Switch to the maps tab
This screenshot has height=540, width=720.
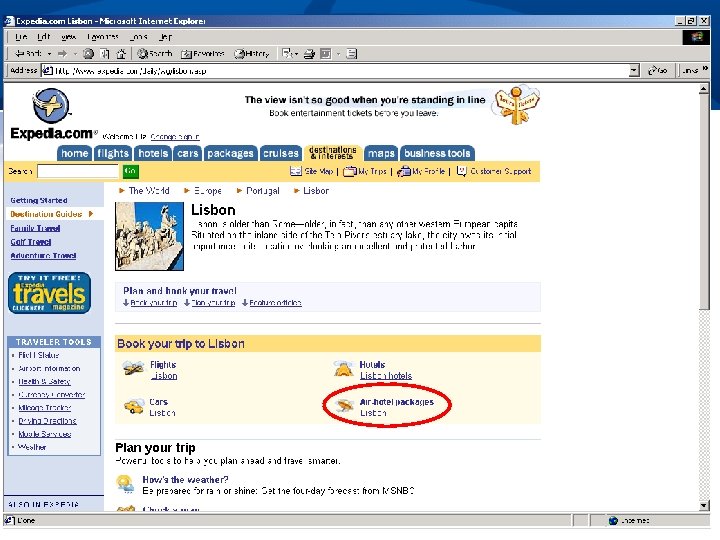click(381, 153)
